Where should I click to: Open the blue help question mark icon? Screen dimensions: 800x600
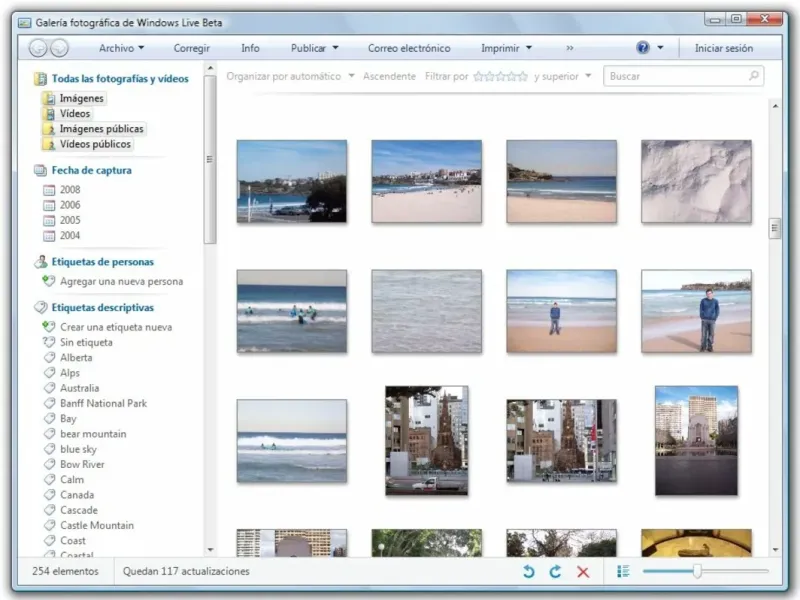tap(643, 48)
